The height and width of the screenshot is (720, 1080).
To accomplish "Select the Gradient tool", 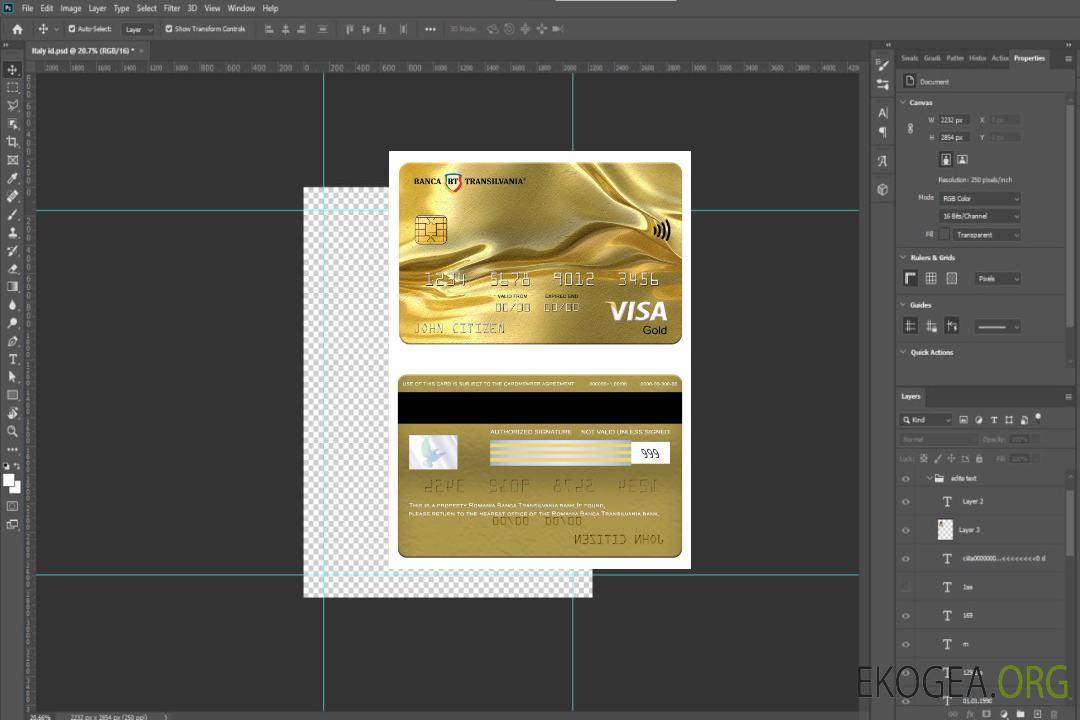I will tap(12, 287).
